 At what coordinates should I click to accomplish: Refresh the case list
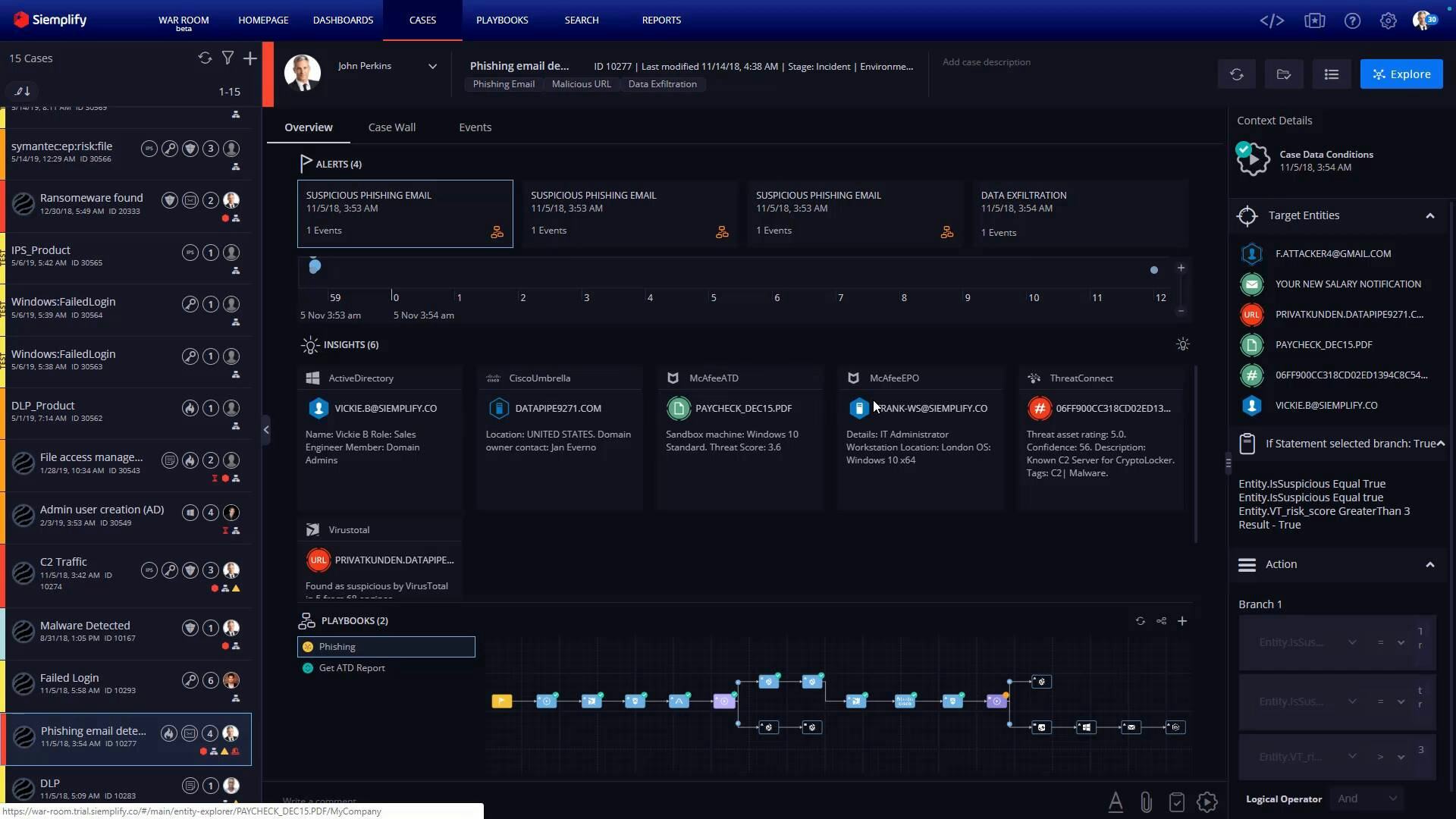click(x=204, y=58)
